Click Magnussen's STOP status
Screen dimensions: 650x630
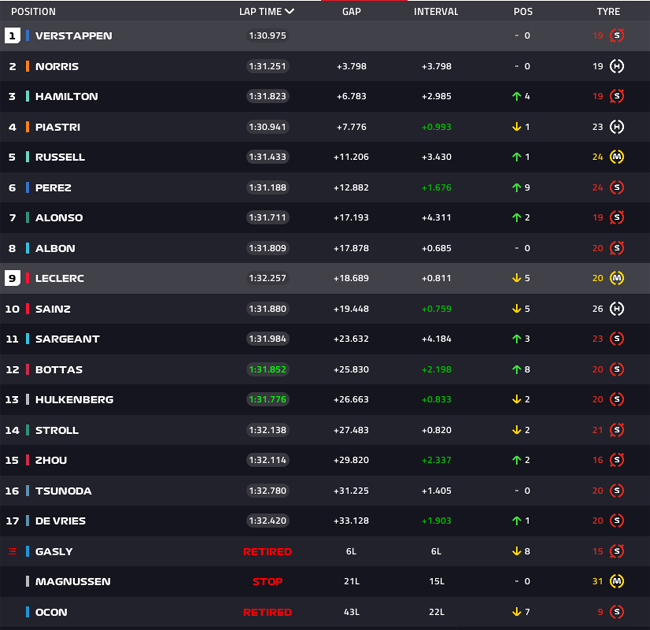point(267,582)
